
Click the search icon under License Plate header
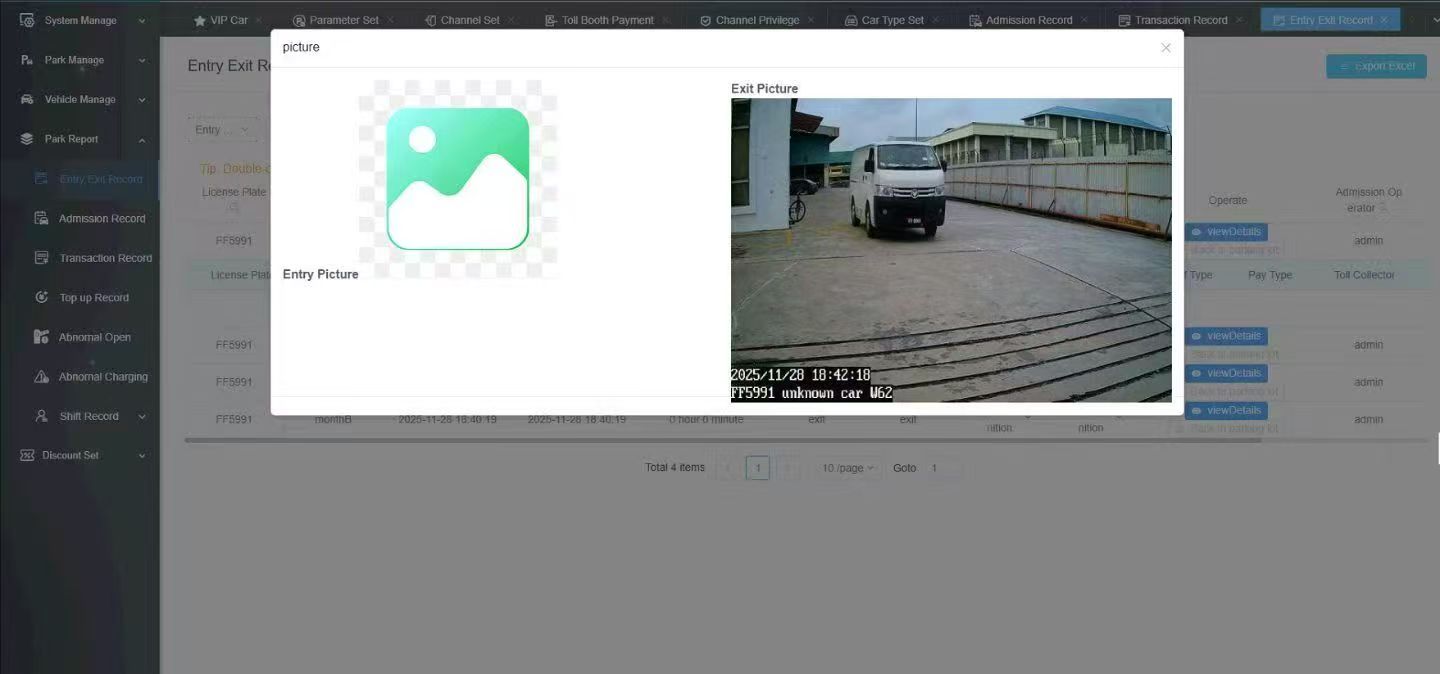pos(233,208)
